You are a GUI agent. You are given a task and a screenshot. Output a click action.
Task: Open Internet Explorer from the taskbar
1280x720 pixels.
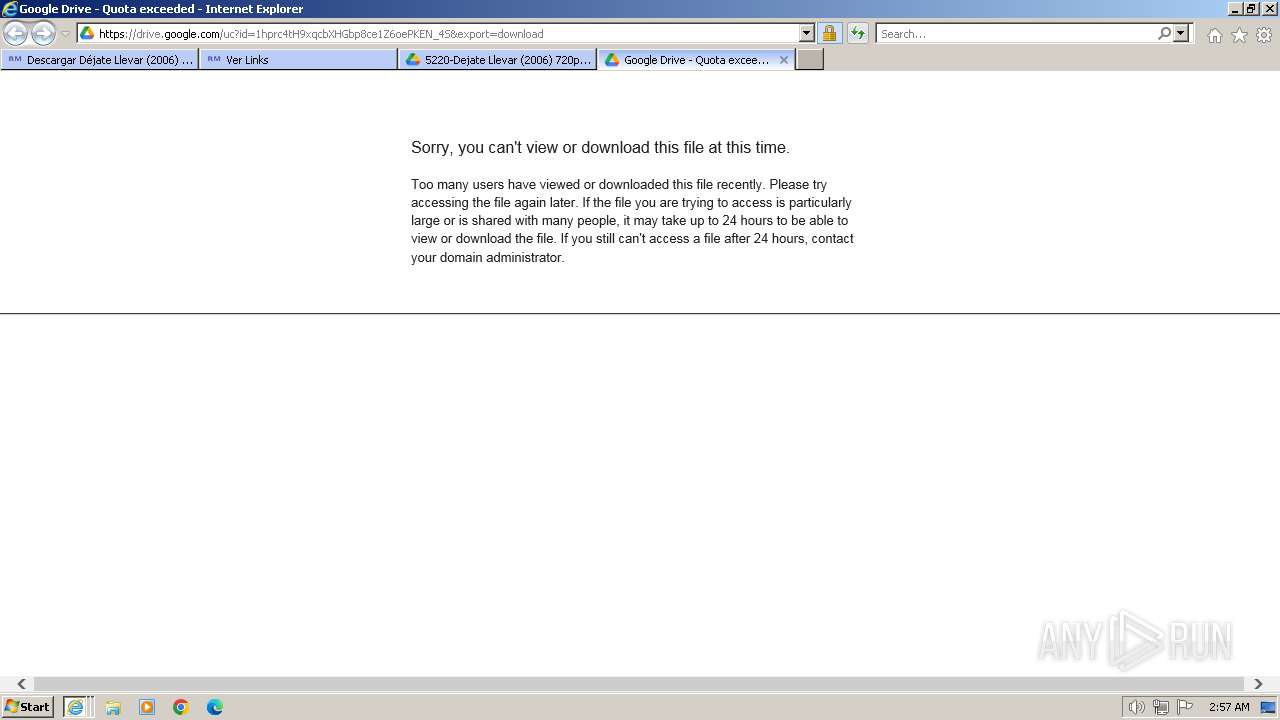click(76, 707)
